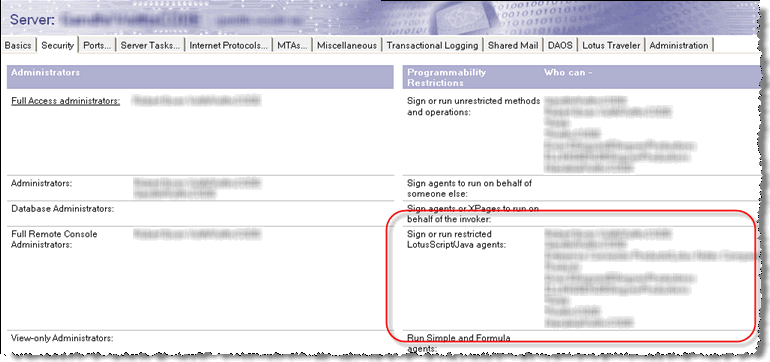Select the Shared Mail tab
Screen dimensions: 770x362
tap(513, 45)
